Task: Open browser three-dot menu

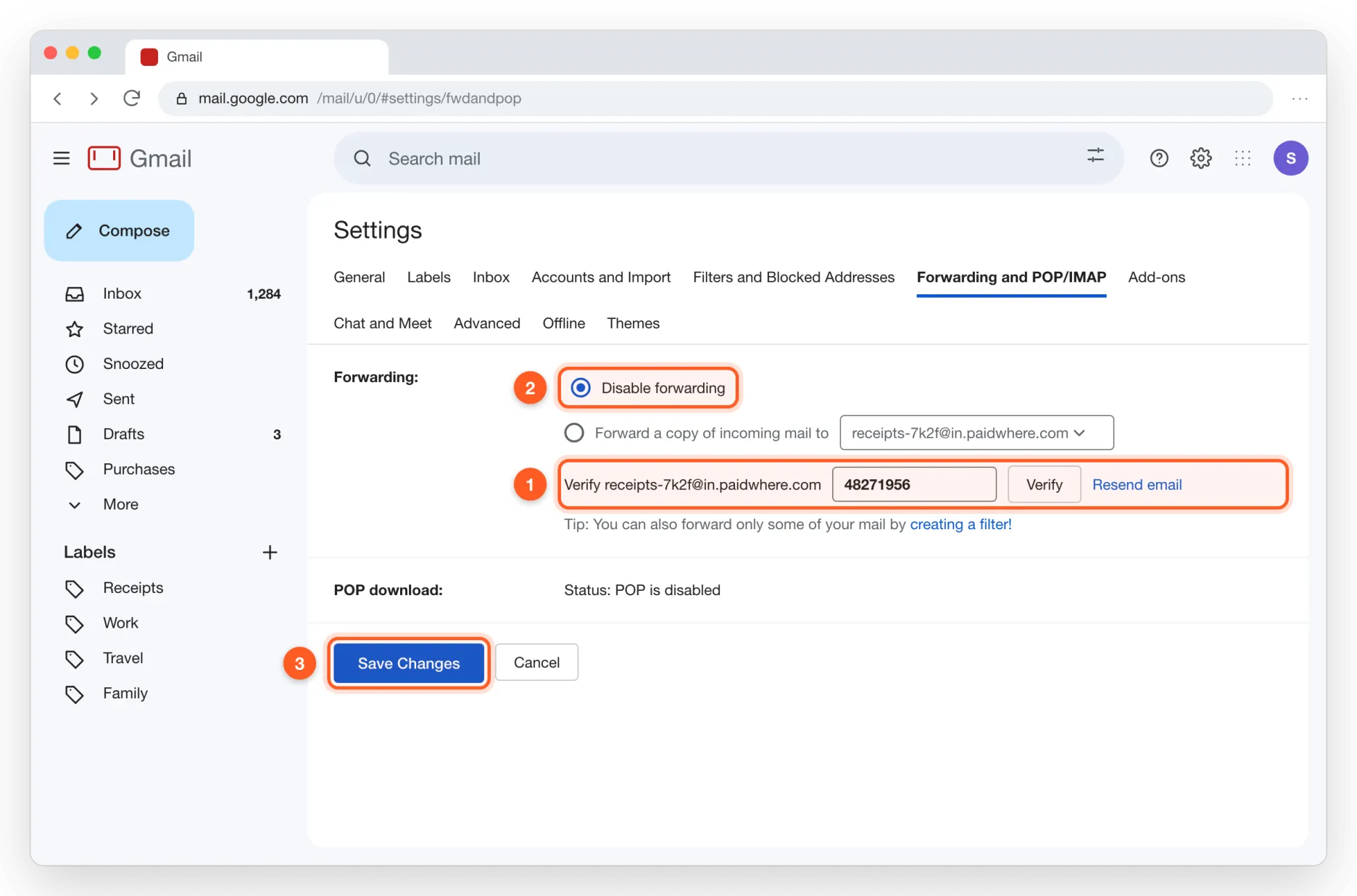Action: click(1300, 99)
